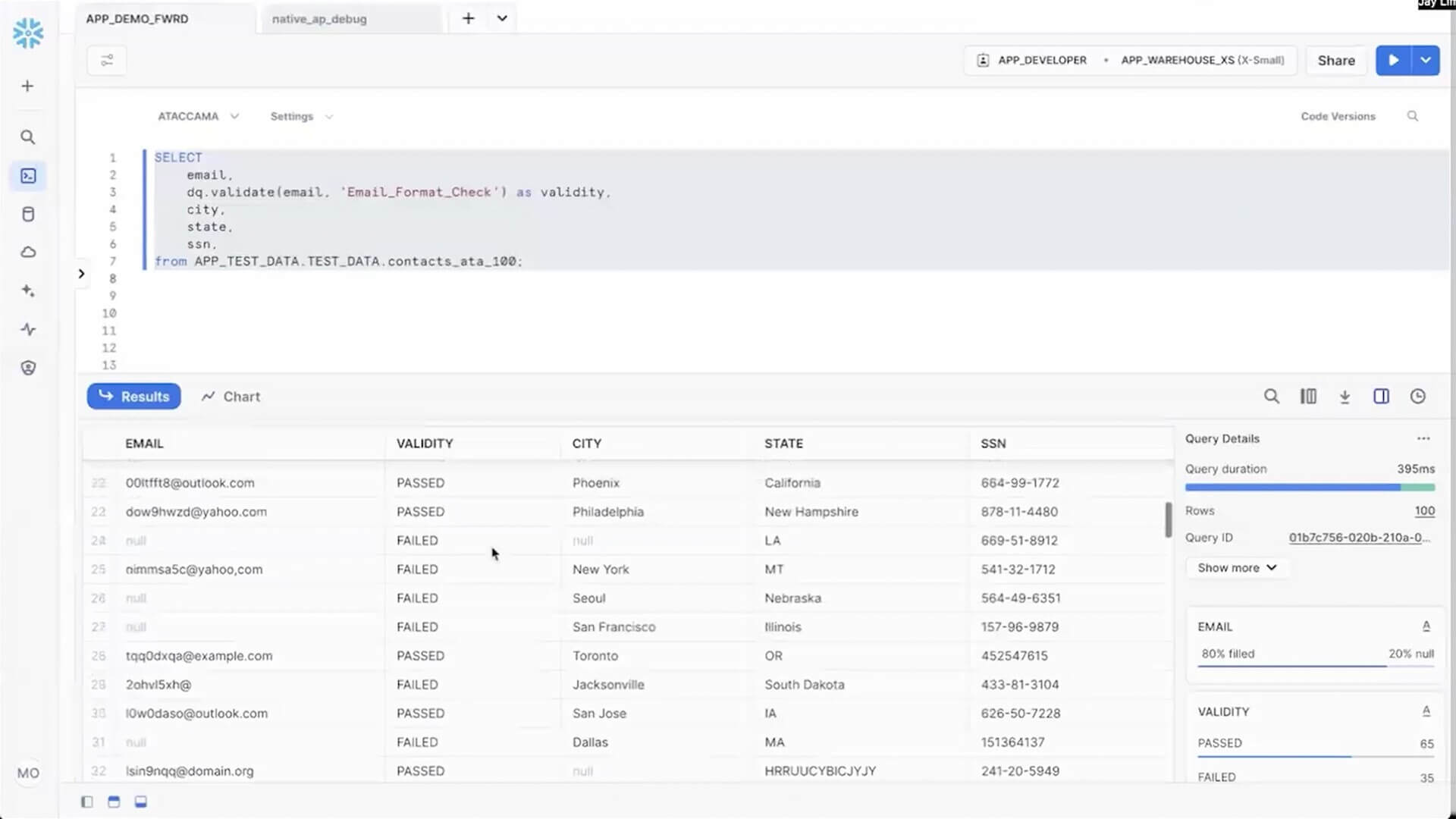
Task: Click the Snowflake logo icon
Action: pos(28,33)
